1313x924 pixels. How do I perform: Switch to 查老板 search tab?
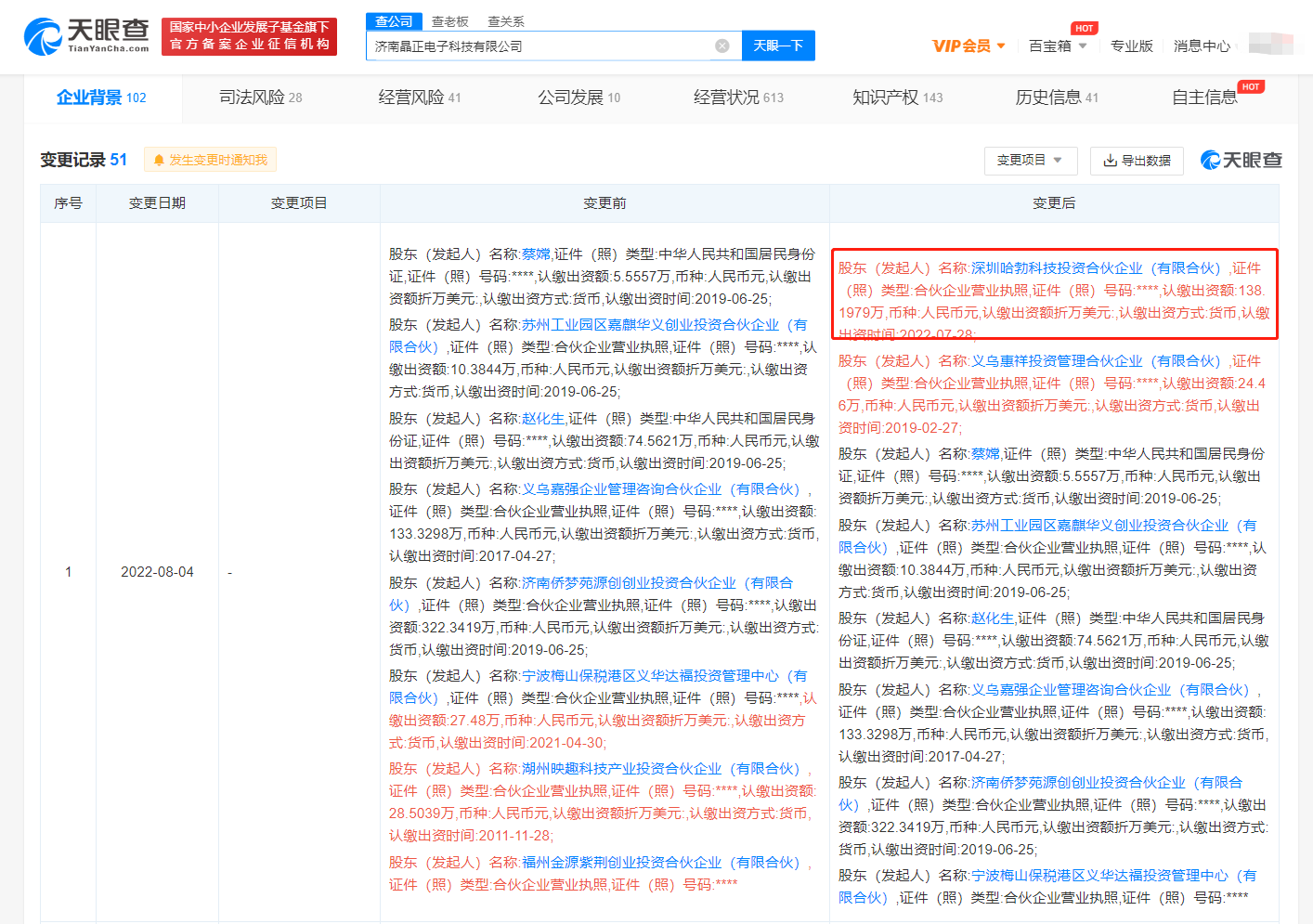pos(450,21)
